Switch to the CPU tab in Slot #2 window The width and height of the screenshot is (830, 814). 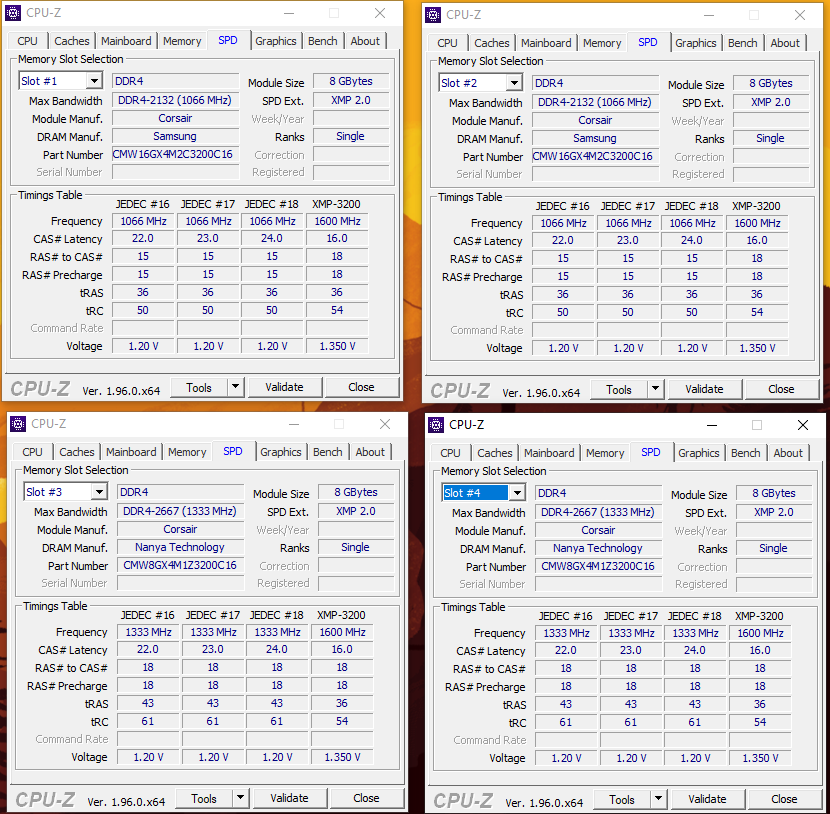447,43
